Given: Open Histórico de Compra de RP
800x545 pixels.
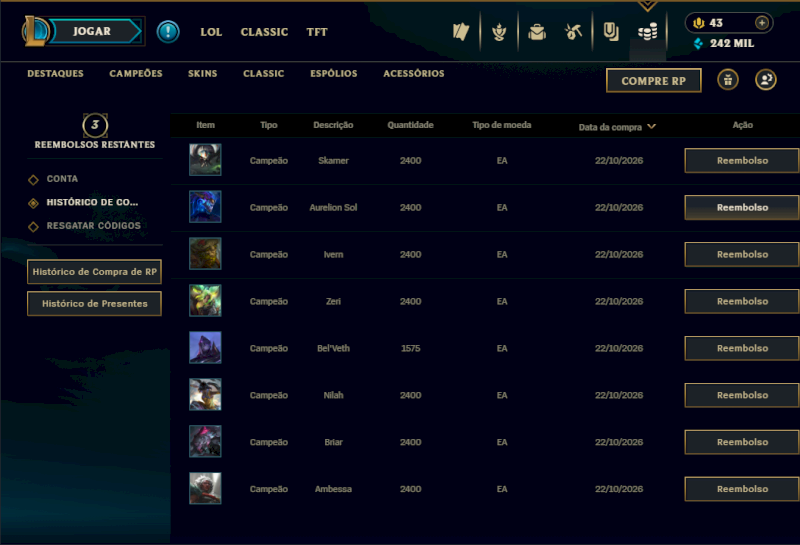Looking at the screenshot, I should click(x=94, y=272).
